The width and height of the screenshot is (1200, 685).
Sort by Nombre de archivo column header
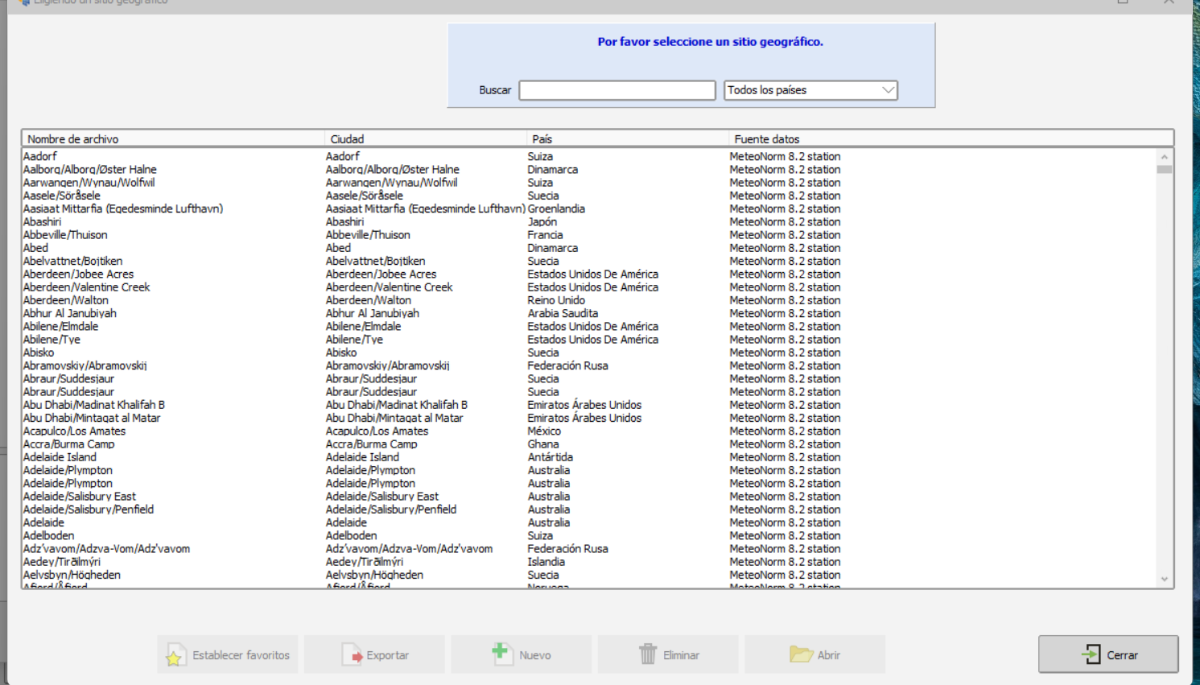pos(172,139)
